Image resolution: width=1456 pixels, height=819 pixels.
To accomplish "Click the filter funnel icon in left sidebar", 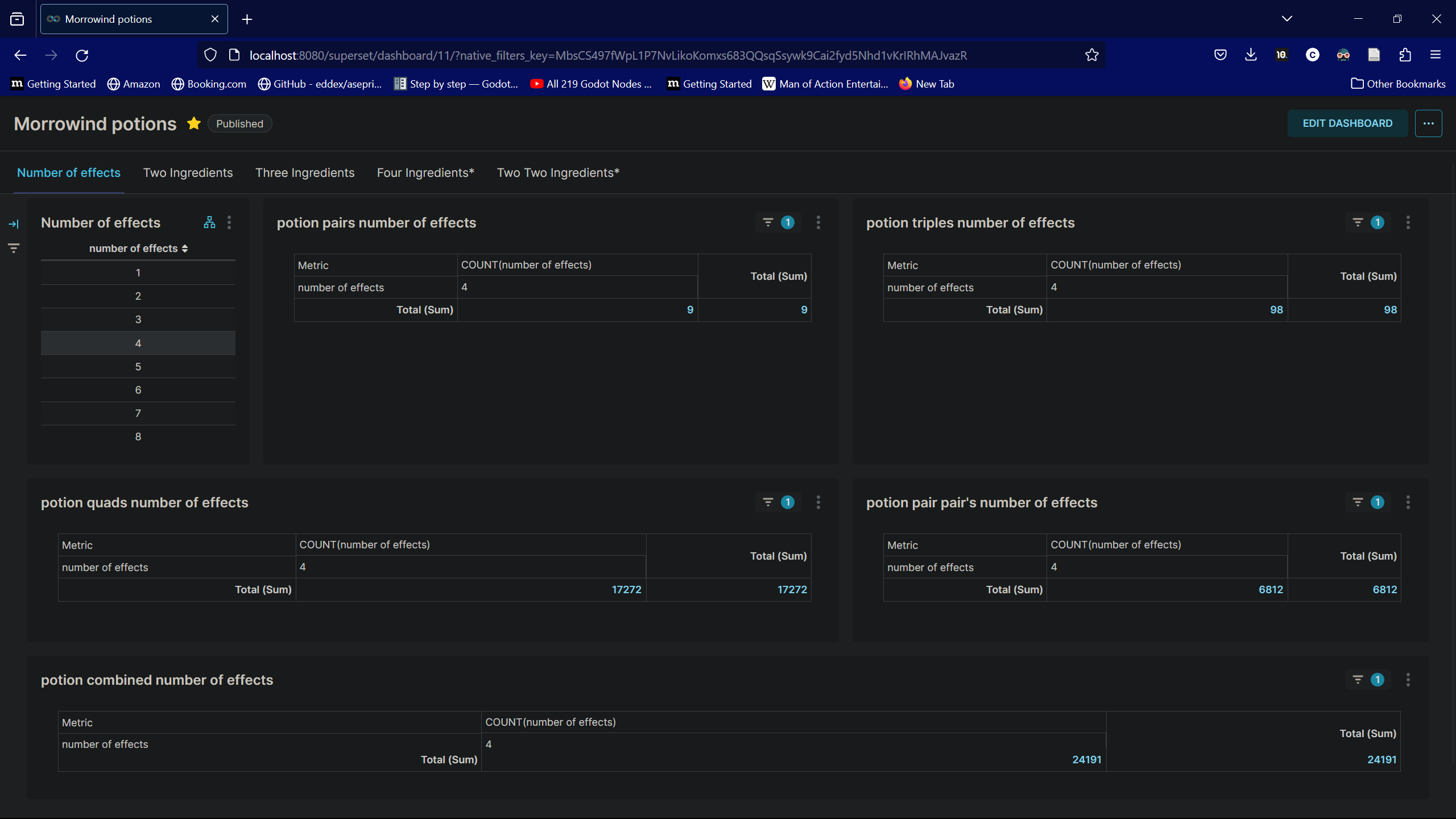I will tap(14, 248).
